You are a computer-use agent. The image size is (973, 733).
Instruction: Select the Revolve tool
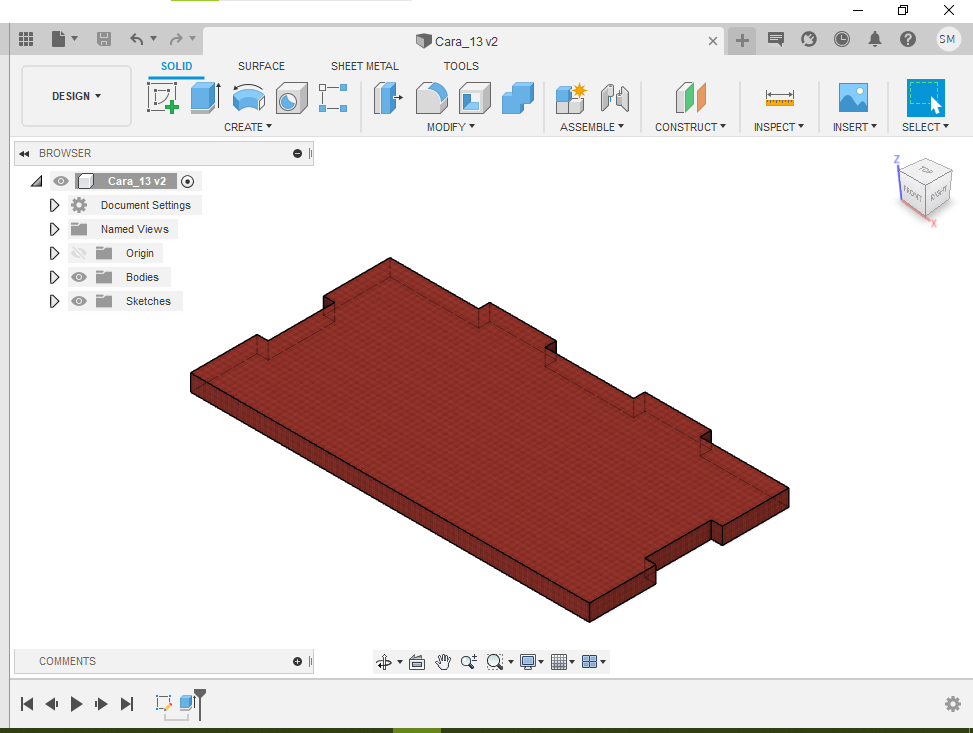[249, 97]
